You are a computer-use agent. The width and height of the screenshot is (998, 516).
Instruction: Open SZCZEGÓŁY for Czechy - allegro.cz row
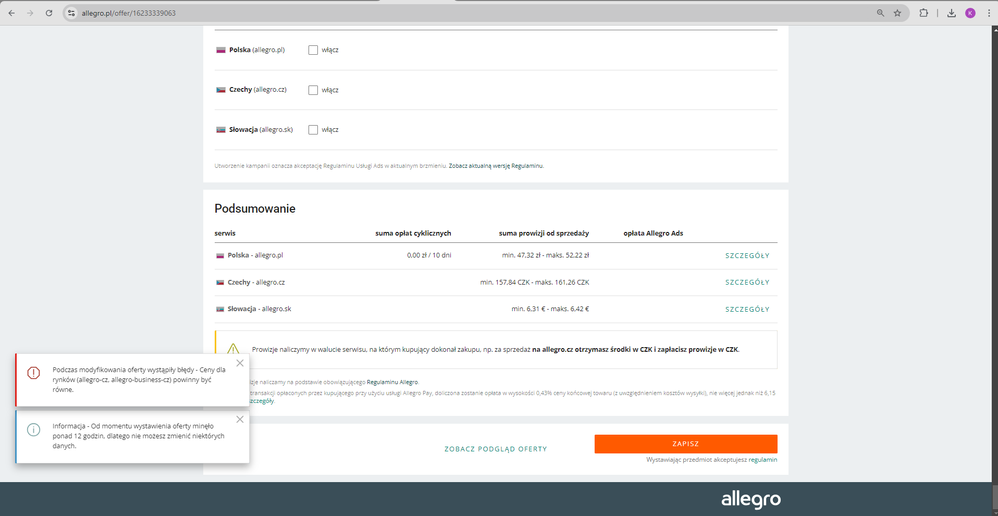[747, 282]
